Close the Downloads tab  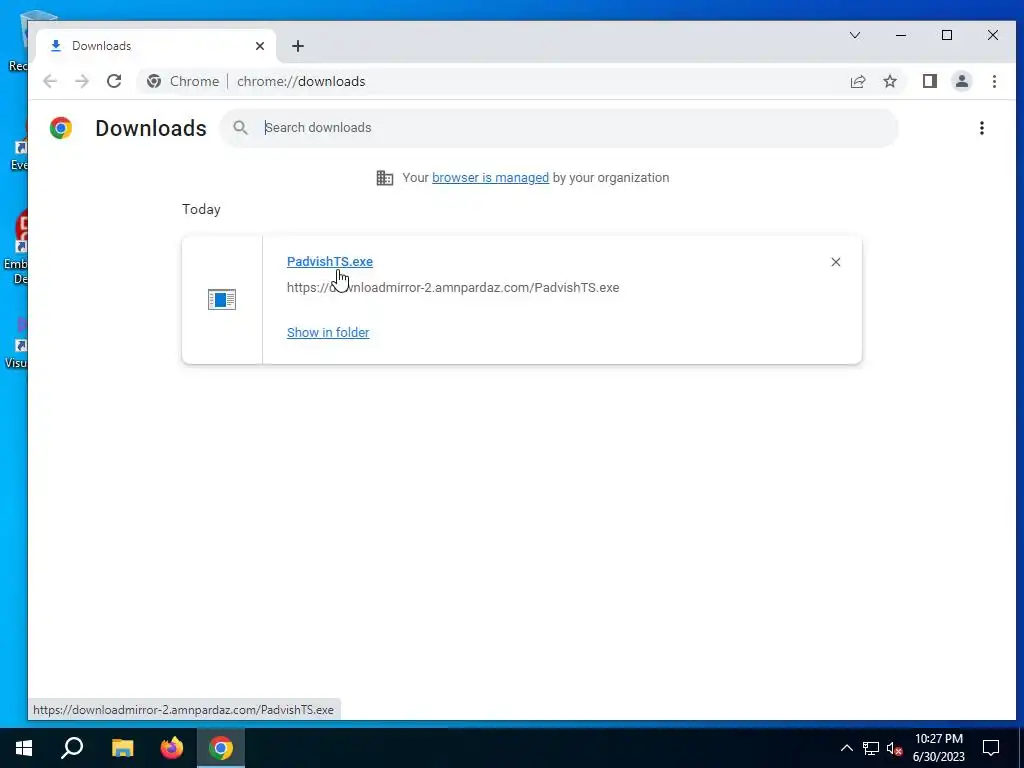click(260, 46)
